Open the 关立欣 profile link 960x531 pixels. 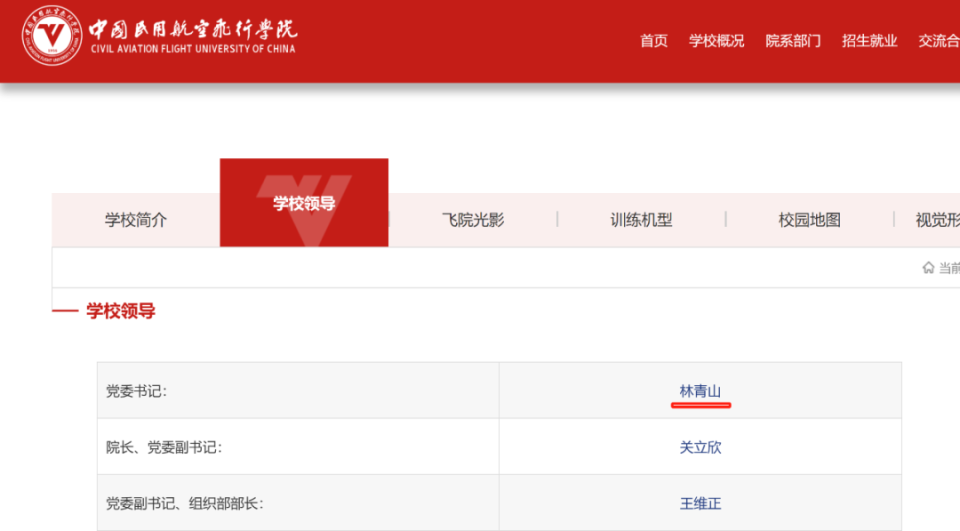[700, 448]
